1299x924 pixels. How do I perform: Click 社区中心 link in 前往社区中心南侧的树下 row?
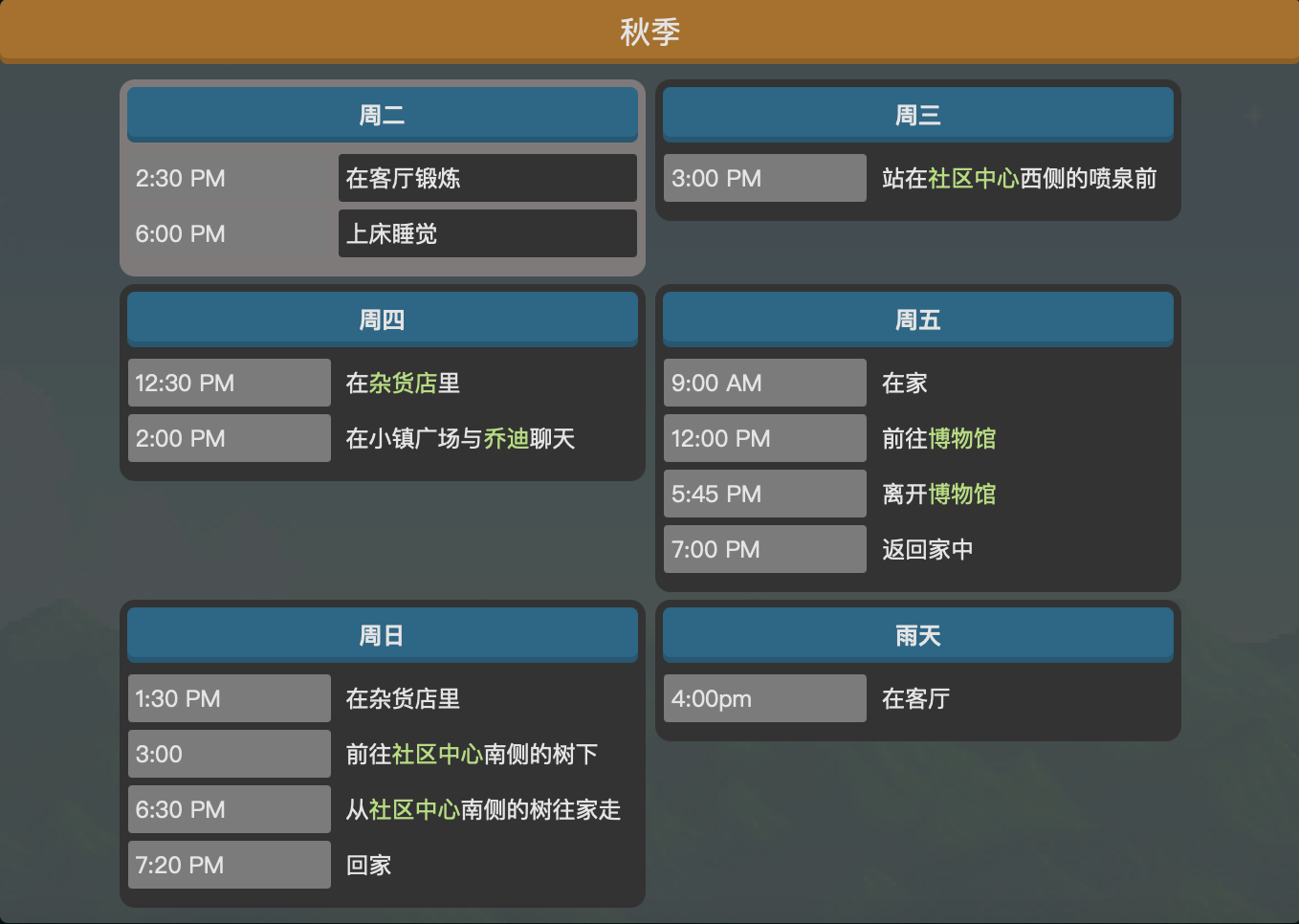[x=438, y=755]
